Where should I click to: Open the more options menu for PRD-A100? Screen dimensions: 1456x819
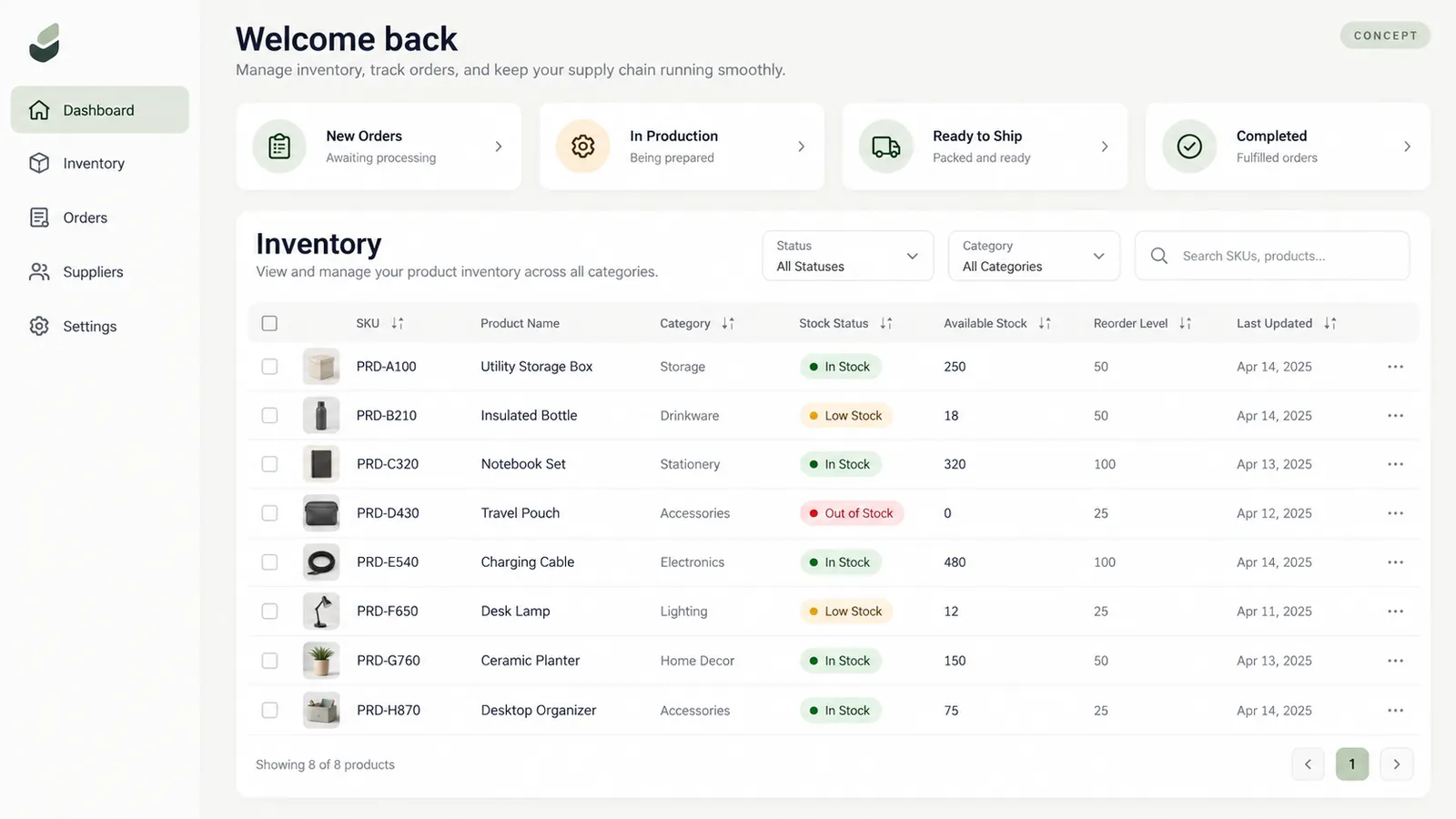pos(1396,367)
